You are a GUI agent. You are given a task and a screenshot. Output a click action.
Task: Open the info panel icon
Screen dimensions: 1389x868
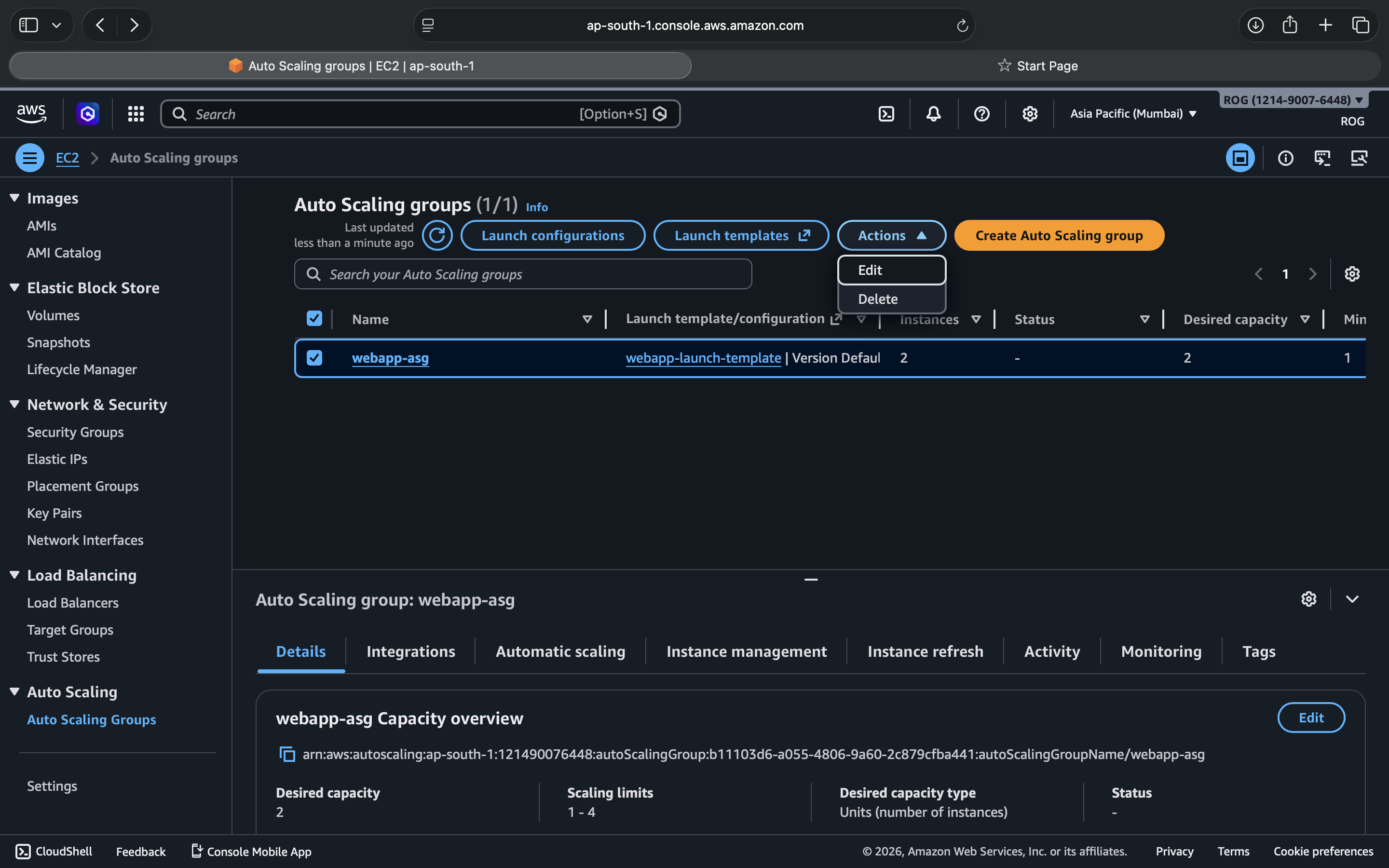point(1285,158)
